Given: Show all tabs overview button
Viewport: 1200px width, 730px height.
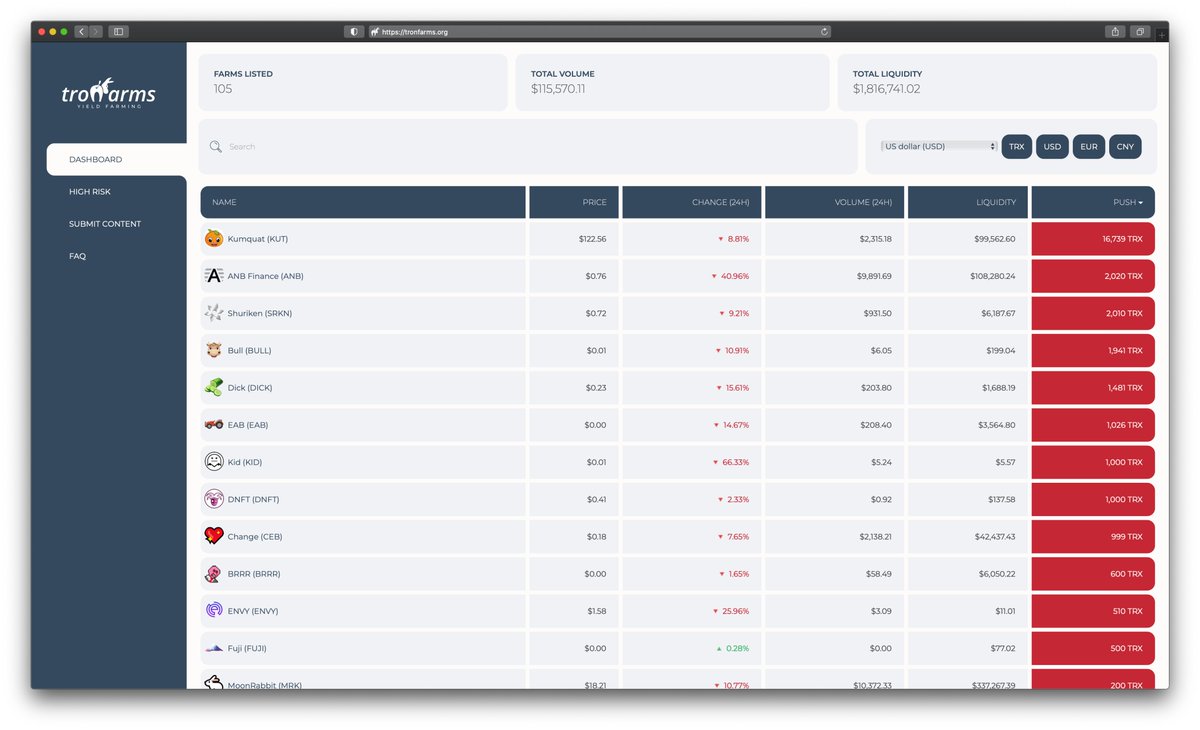Looking at the screenshot, I should (1139, 32).
